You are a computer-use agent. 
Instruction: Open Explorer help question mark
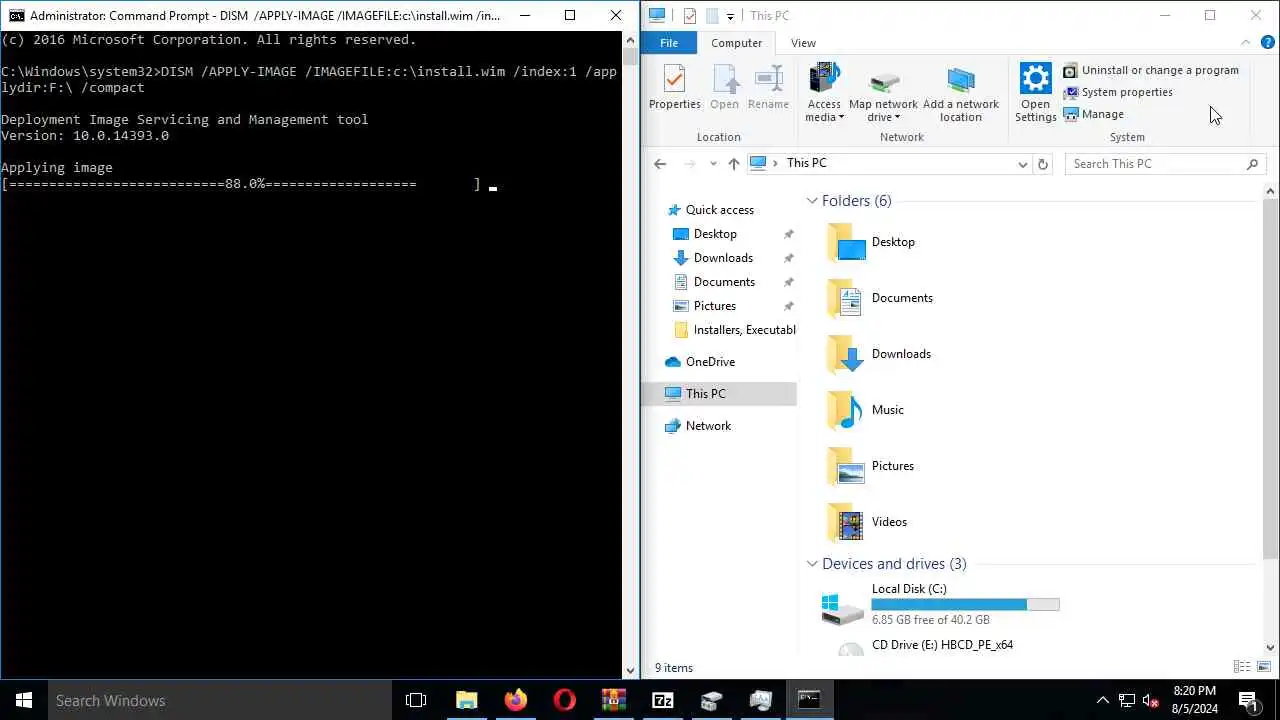[1267, 43]
